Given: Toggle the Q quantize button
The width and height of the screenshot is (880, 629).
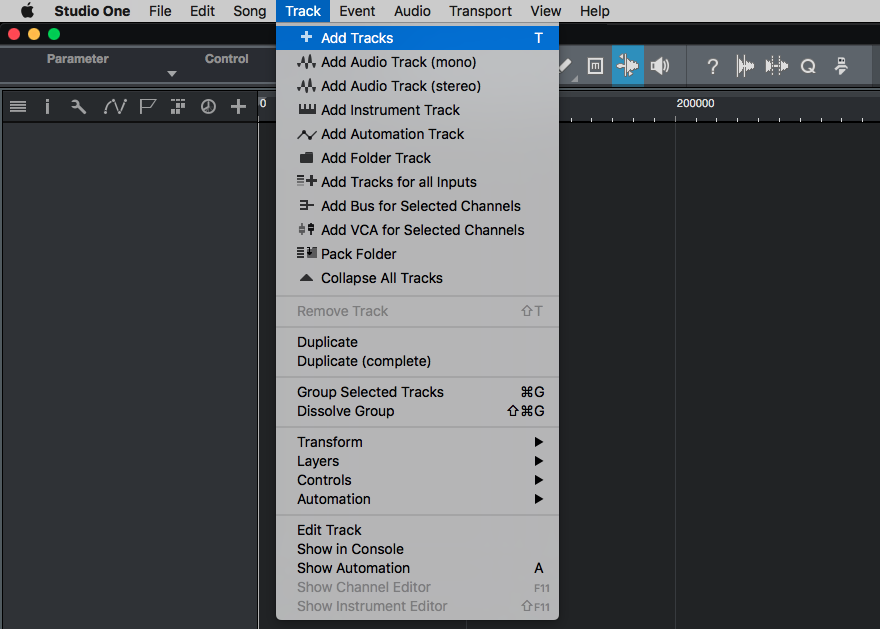Looking at the screenshot, I should [x=808, y=67].
